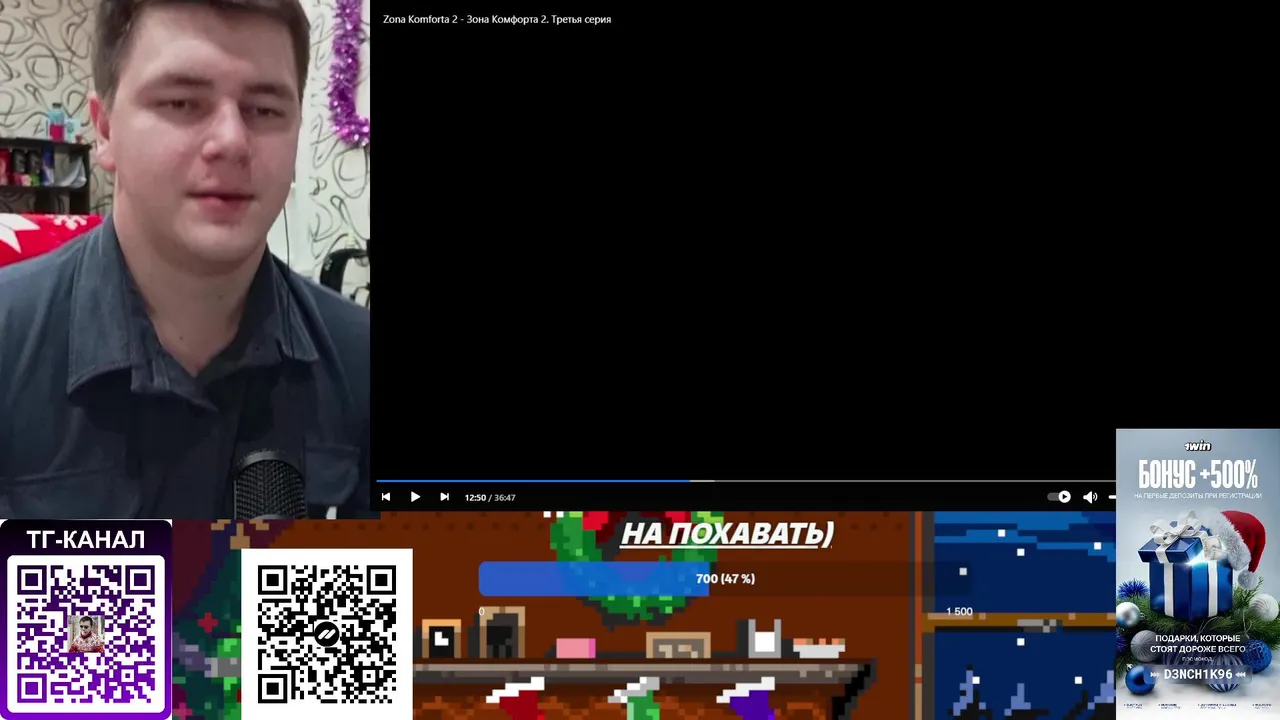Click the TG-канал QR code
The height and width of the screenshot is (720, 1280).
click(86, 632)
